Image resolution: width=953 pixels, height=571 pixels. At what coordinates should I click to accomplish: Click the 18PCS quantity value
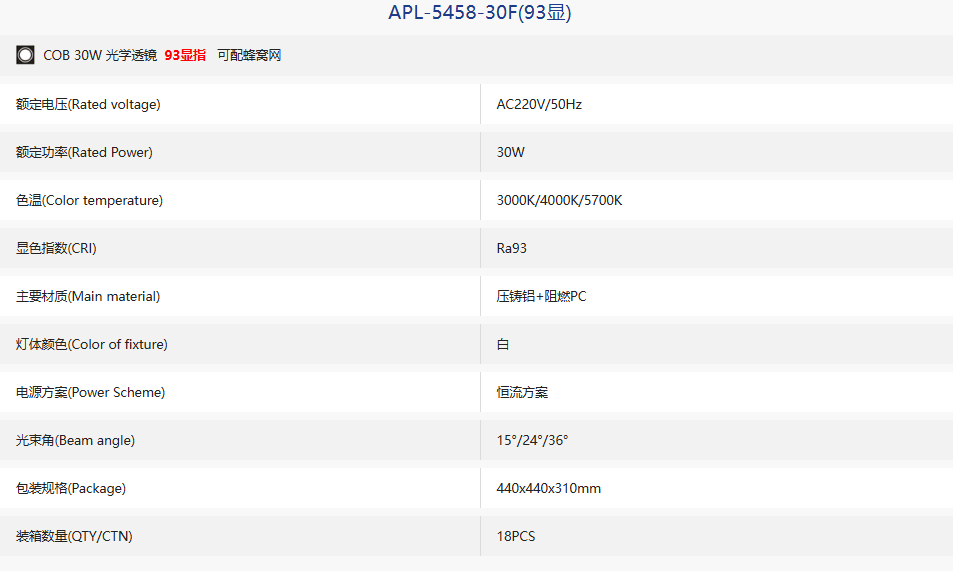(516, 536)
